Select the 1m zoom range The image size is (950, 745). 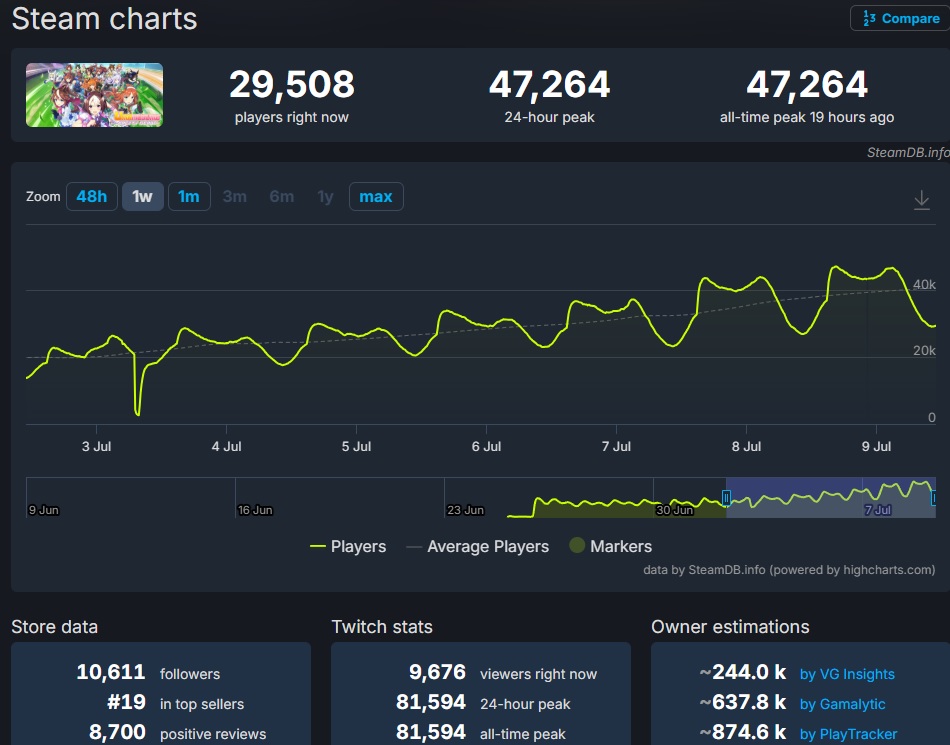tap(189, 197)
